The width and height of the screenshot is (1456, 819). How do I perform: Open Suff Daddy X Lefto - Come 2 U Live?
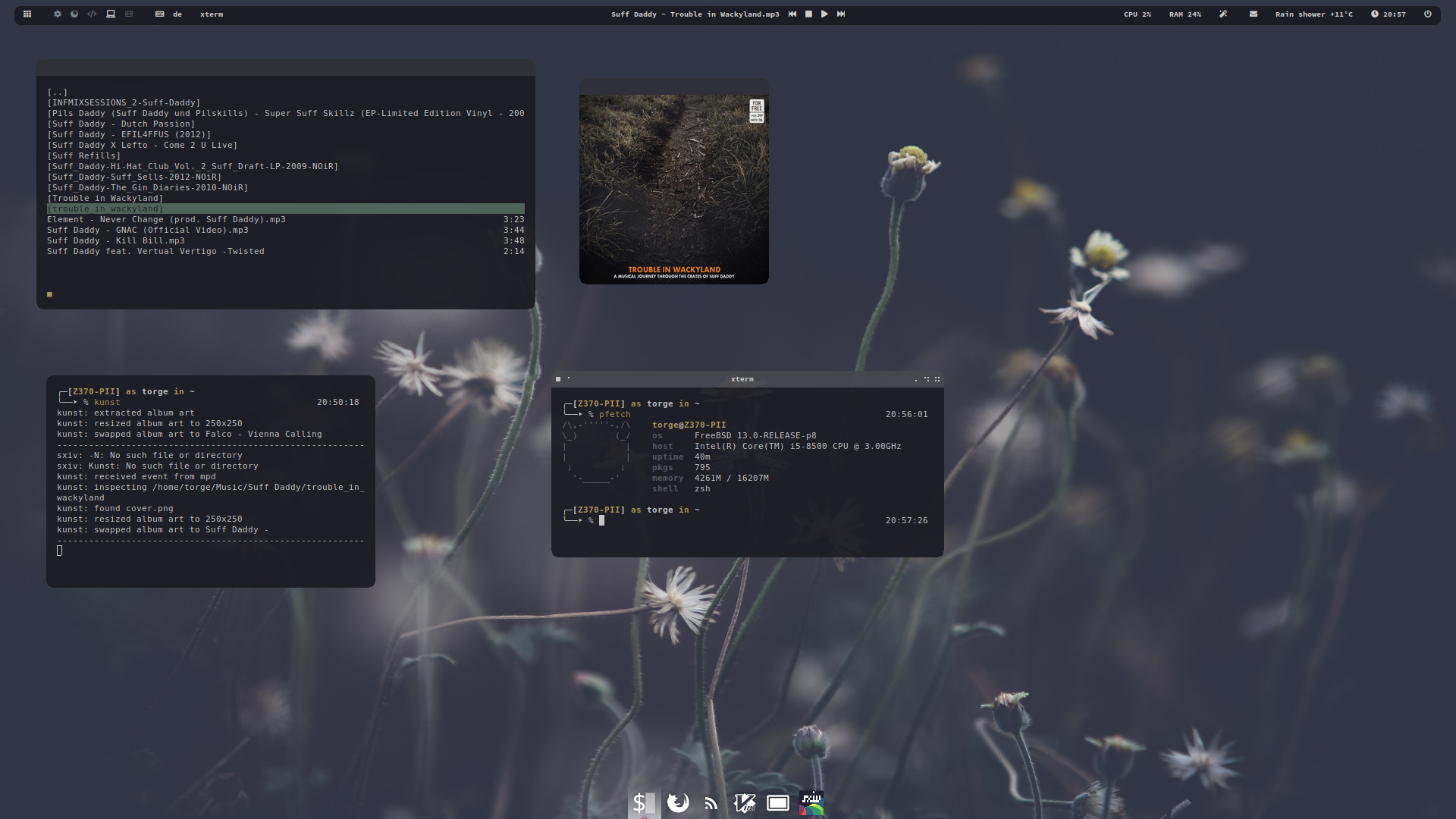[x=143, y=145]
